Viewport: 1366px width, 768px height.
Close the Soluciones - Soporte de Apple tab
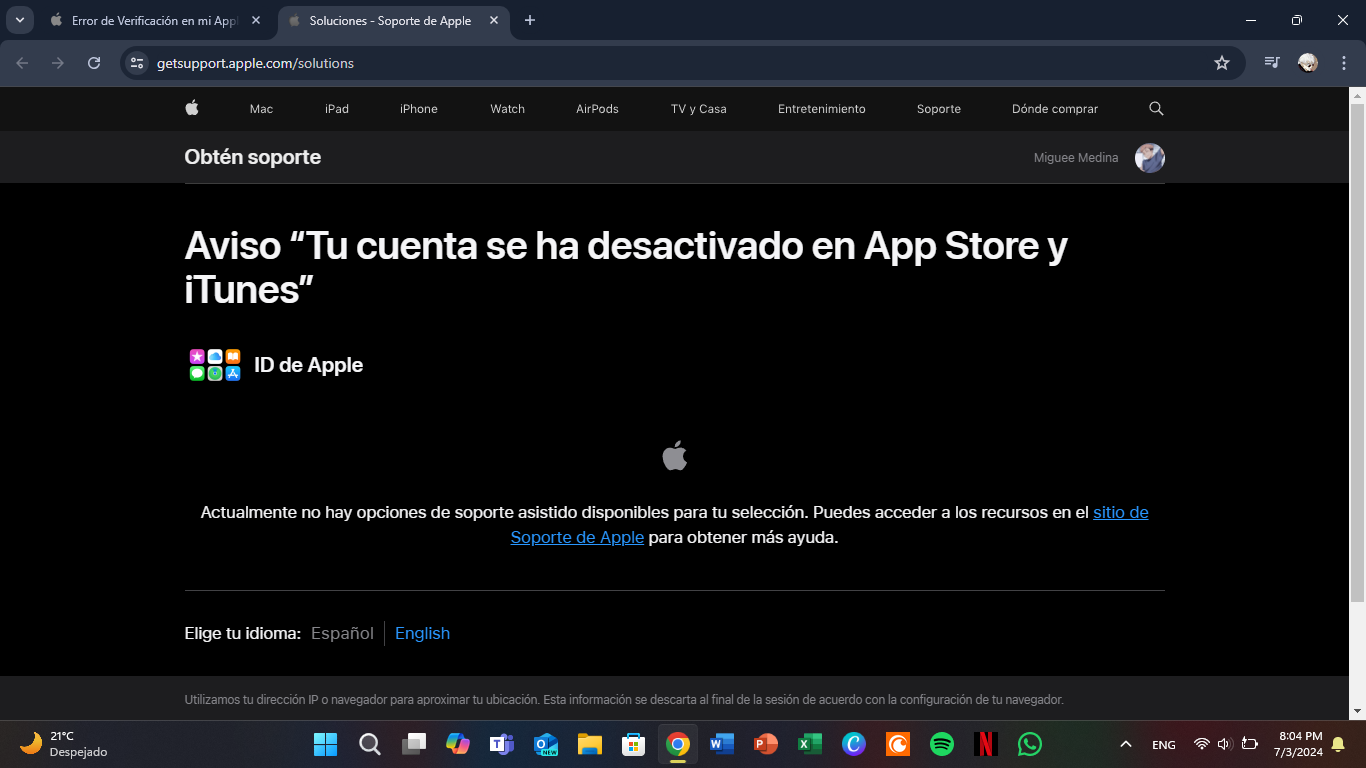click(493, 20)
